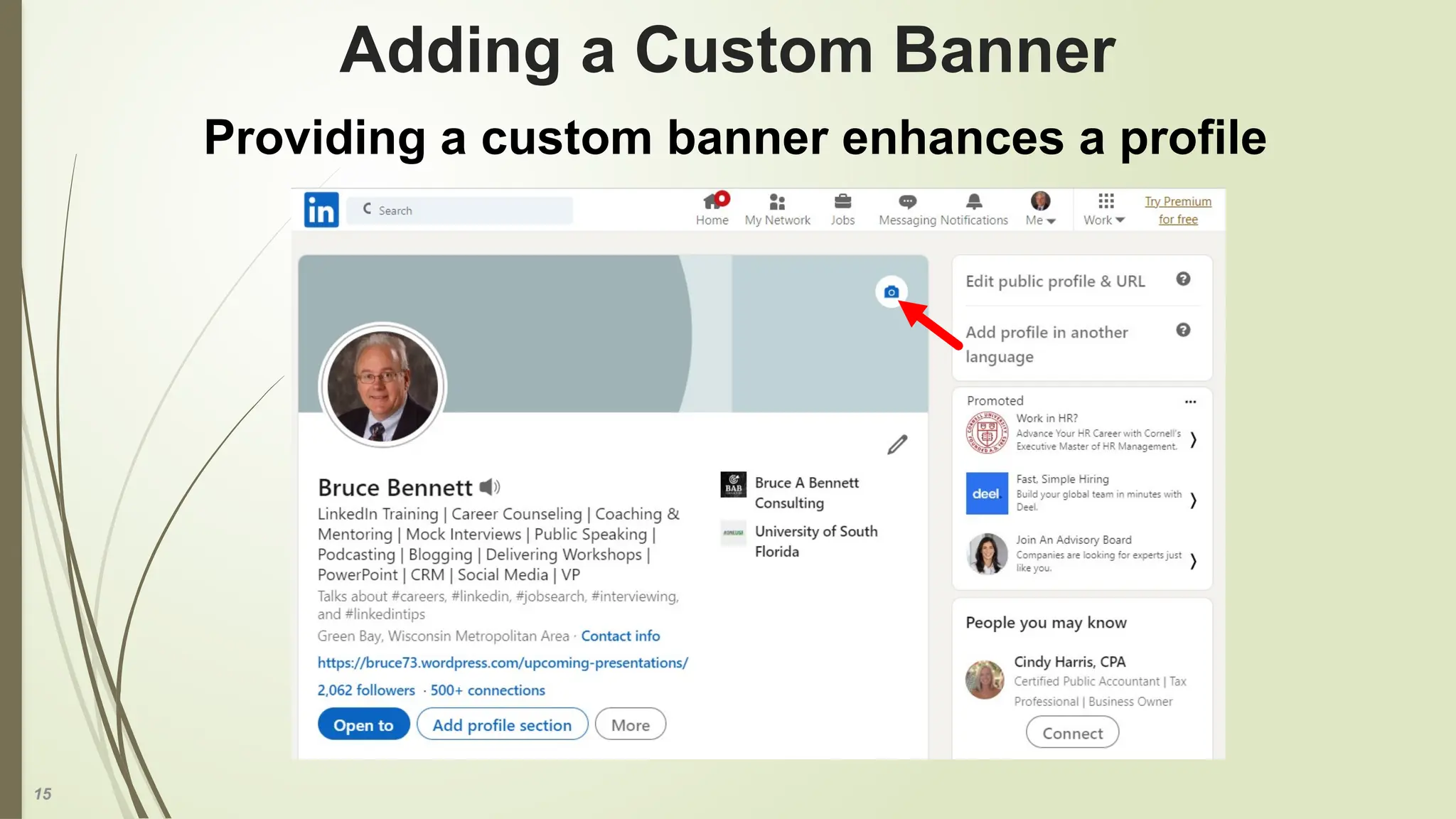Click the Bruce Bennett name heading

395,488
